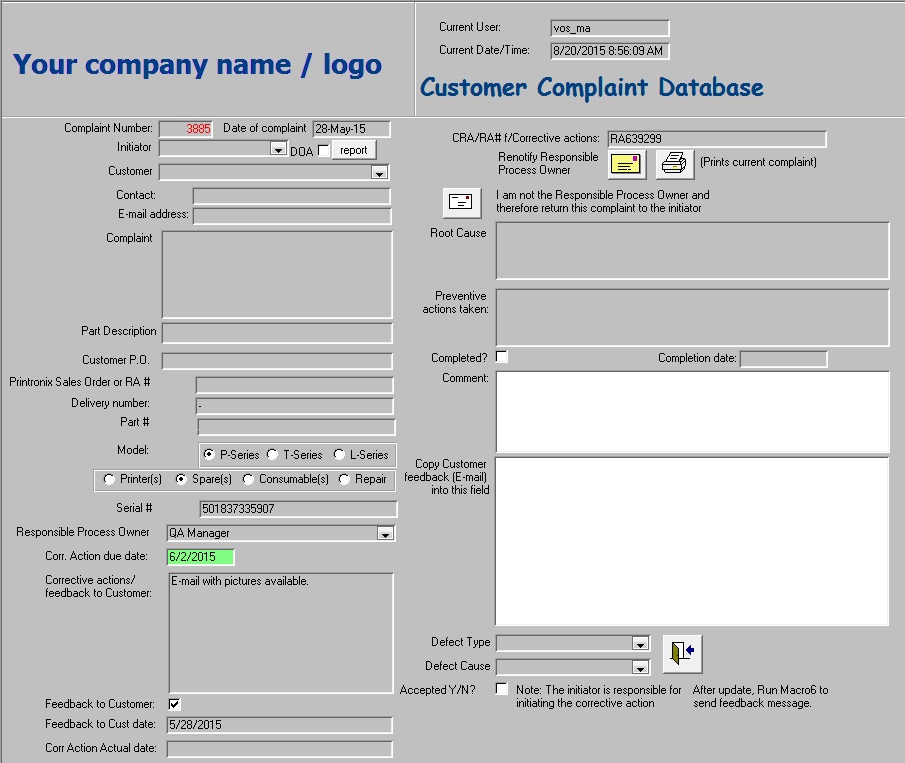Screen dimensions: 905x763
Task: Toggle the DOA checkbox
Action: pyautogui.click(x=323, y=151)
